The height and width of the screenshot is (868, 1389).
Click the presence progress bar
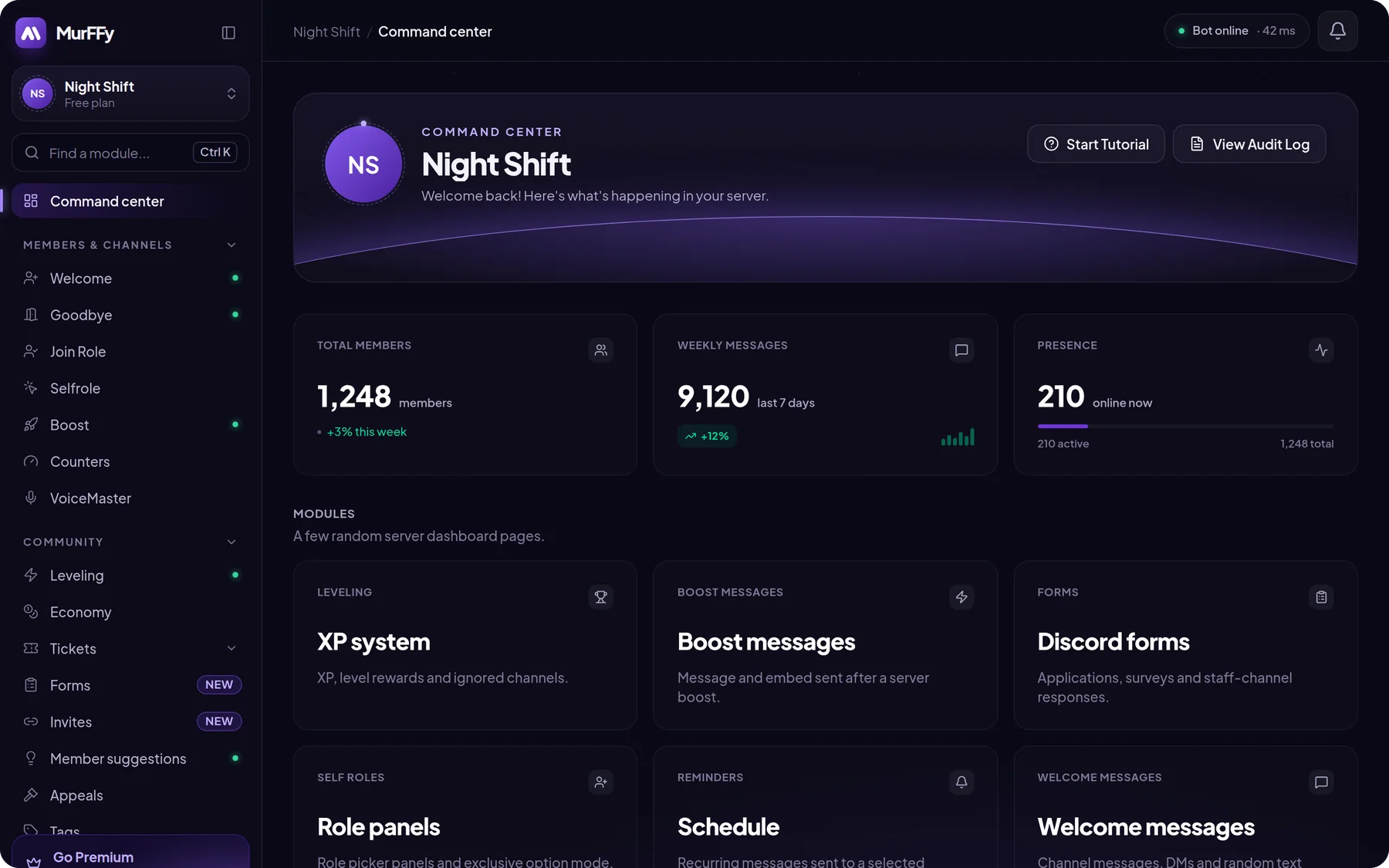tap(1185, 426)
